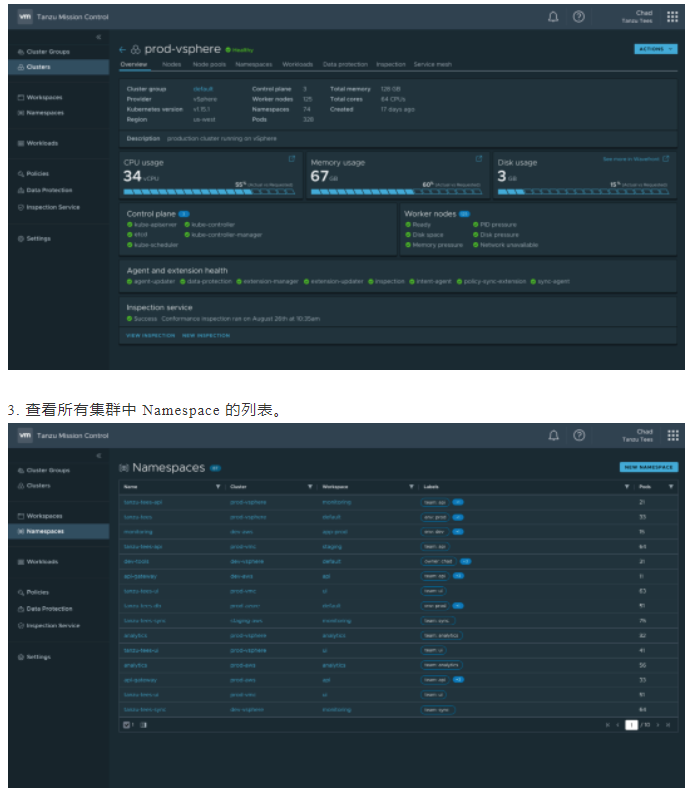
Task: Click the VIEW INSPECTION link
Action: [150, 335]
